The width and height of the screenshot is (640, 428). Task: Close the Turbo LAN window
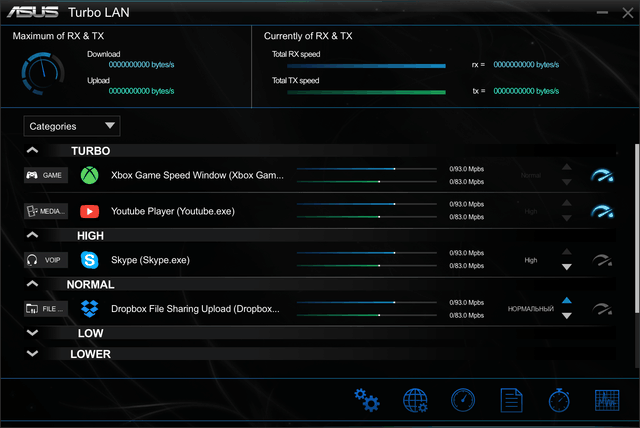pyautogui.click(x=628, y=13)
